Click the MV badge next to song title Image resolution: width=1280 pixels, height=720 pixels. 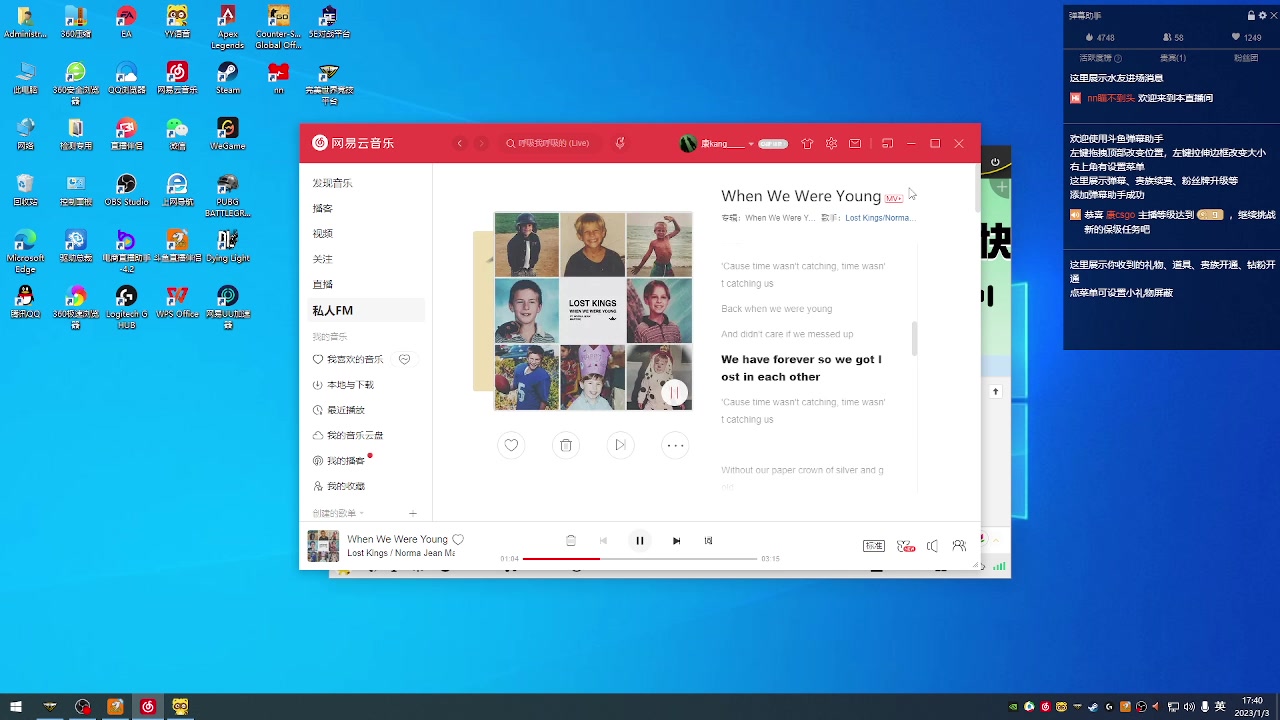(894, 198)
